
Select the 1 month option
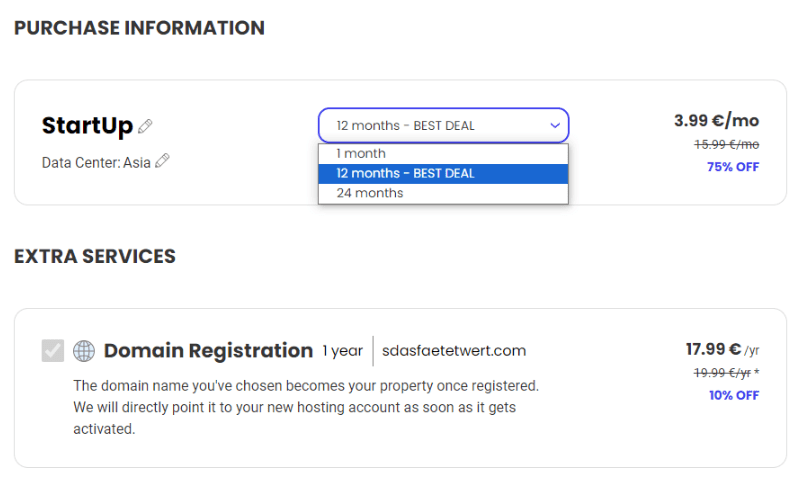point(443,154)
